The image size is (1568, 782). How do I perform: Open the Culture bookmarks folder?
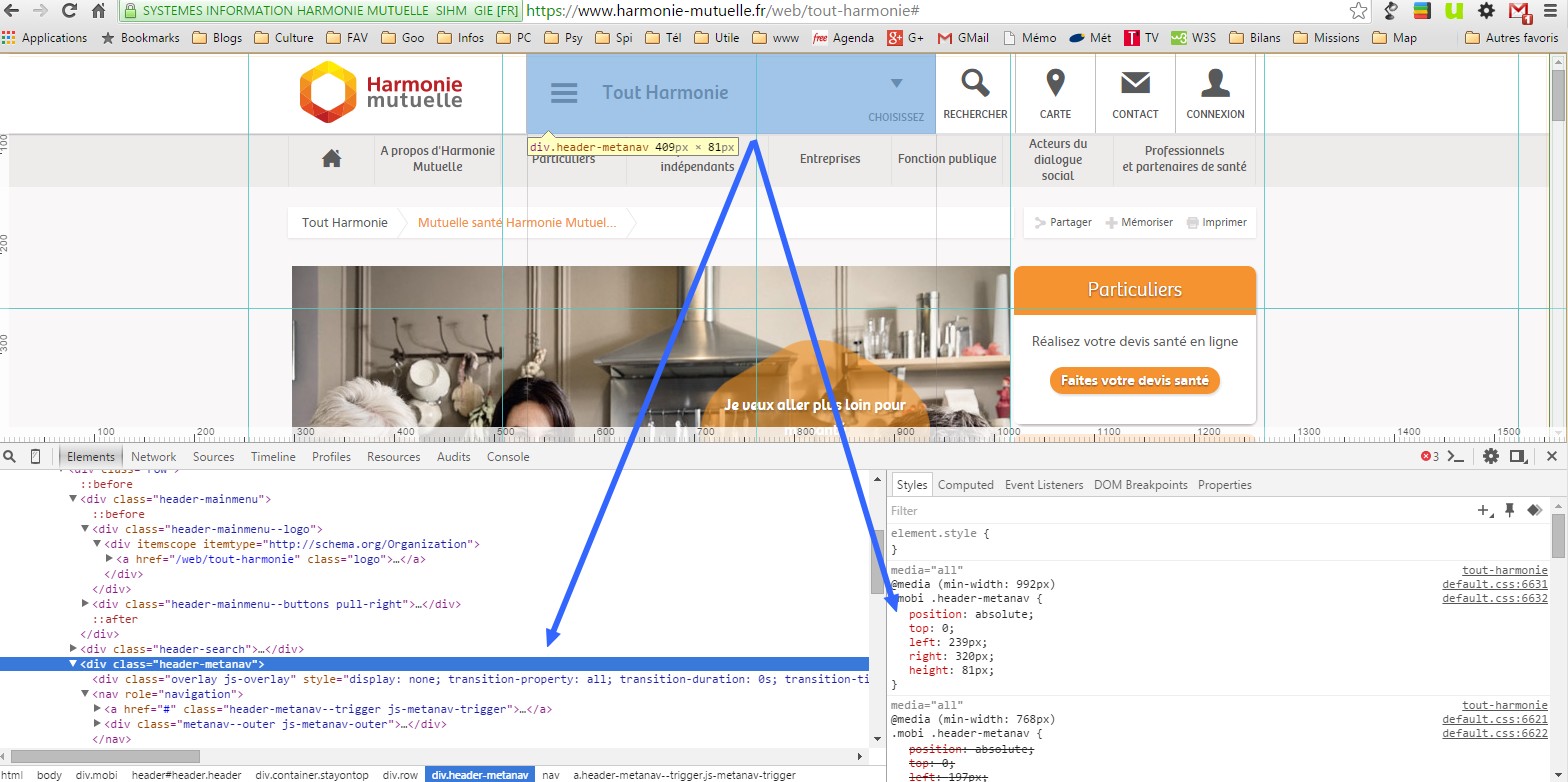284,38
